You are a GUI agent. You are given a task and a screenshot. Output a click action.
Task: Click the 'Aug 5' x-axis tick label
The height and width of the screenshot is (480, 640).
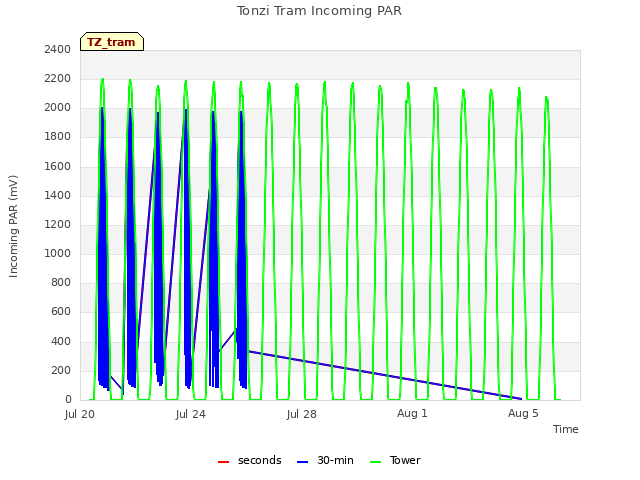point(523,413)
